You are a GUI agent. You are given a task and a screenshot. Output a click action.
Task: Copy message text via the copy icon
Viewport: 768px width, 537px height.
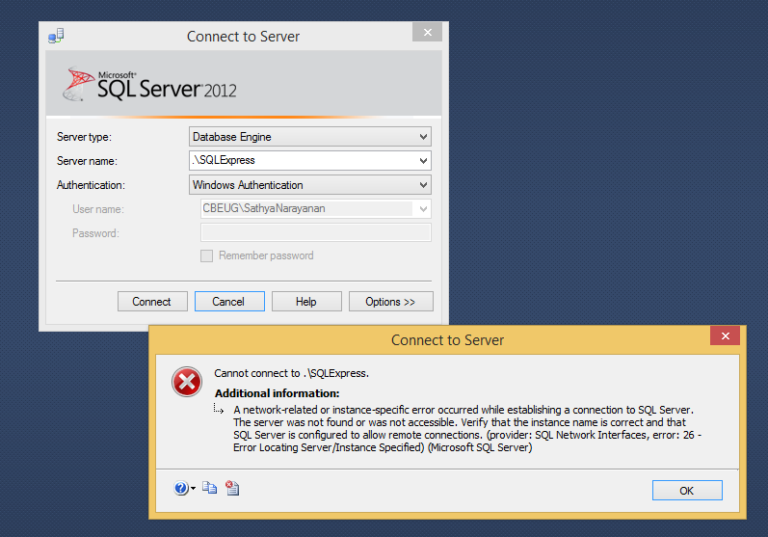pyautogui.click(x=210, y=488)
